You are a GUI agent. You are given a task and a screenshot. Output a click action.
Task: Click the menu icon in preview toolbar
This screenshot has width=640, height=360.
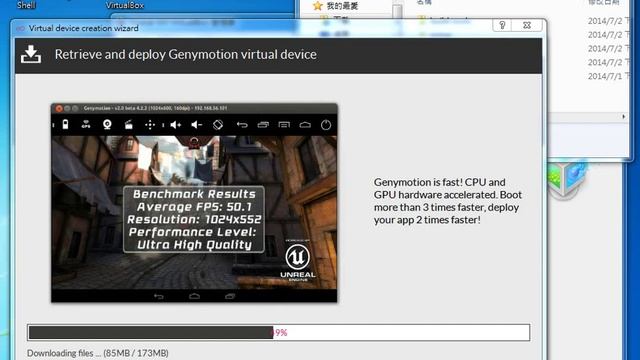[x=284, y=124]
